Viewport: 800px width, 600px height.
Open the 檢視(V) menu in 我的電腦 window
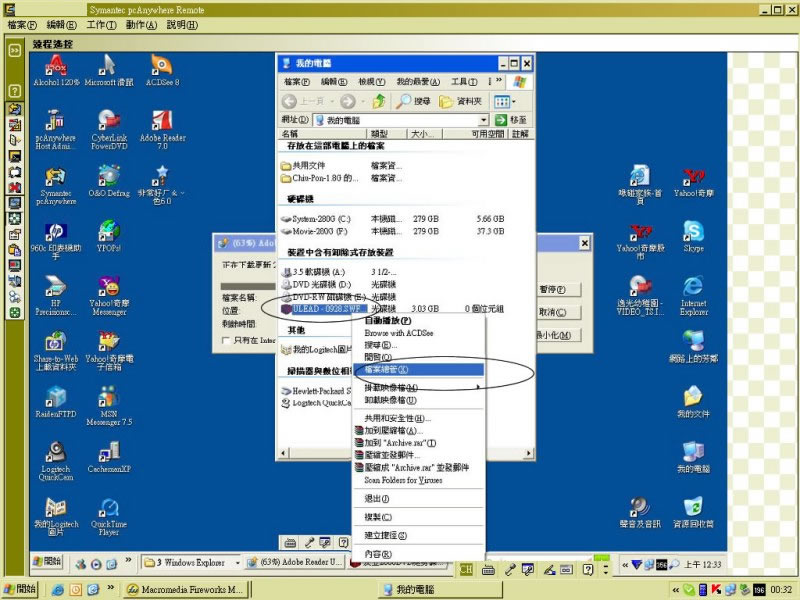[x=371, y=82]
